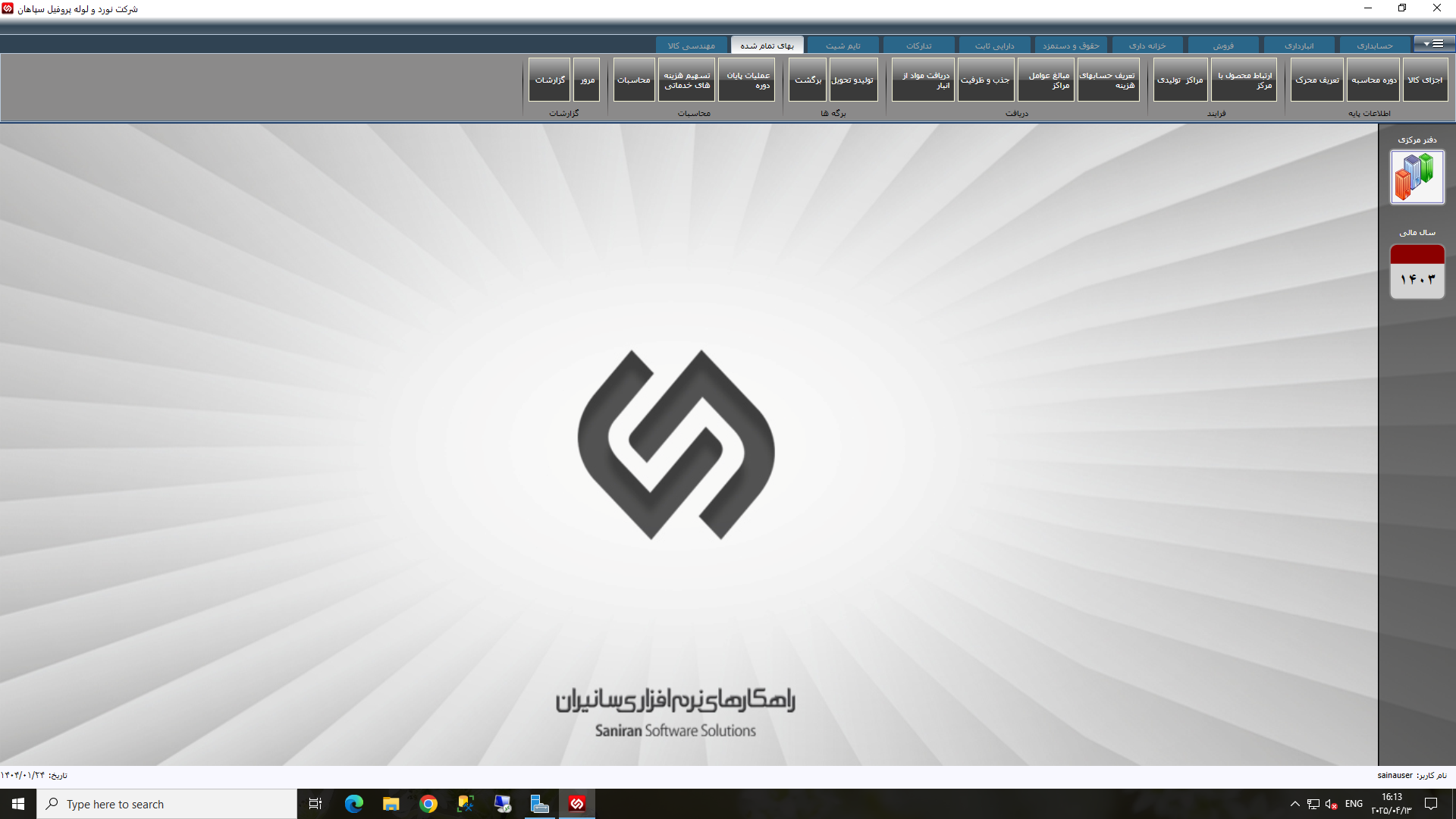Screen dimensions: 1456x819
Task: Select مراکز تولیدی in the ribbon
Action: point(1180,79)
